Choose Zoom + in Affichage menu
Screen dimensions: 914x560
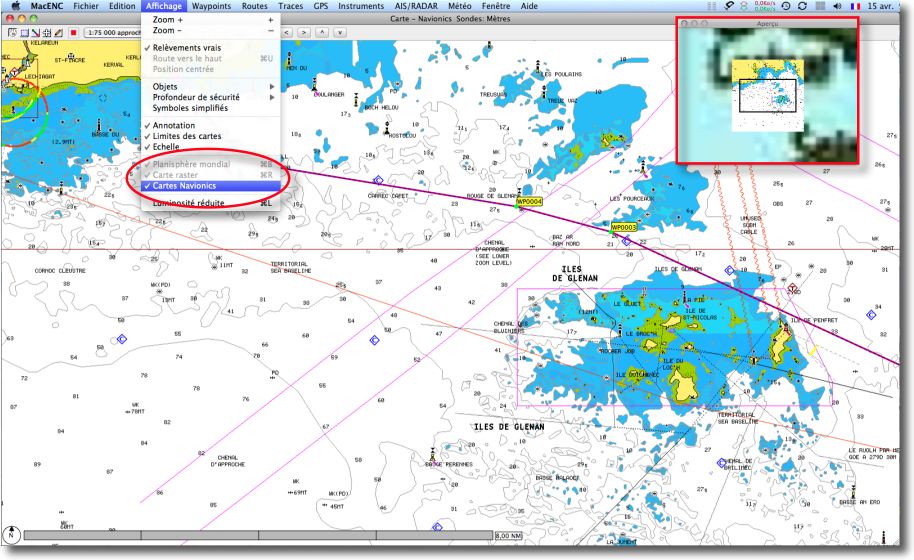coord(210,20)
